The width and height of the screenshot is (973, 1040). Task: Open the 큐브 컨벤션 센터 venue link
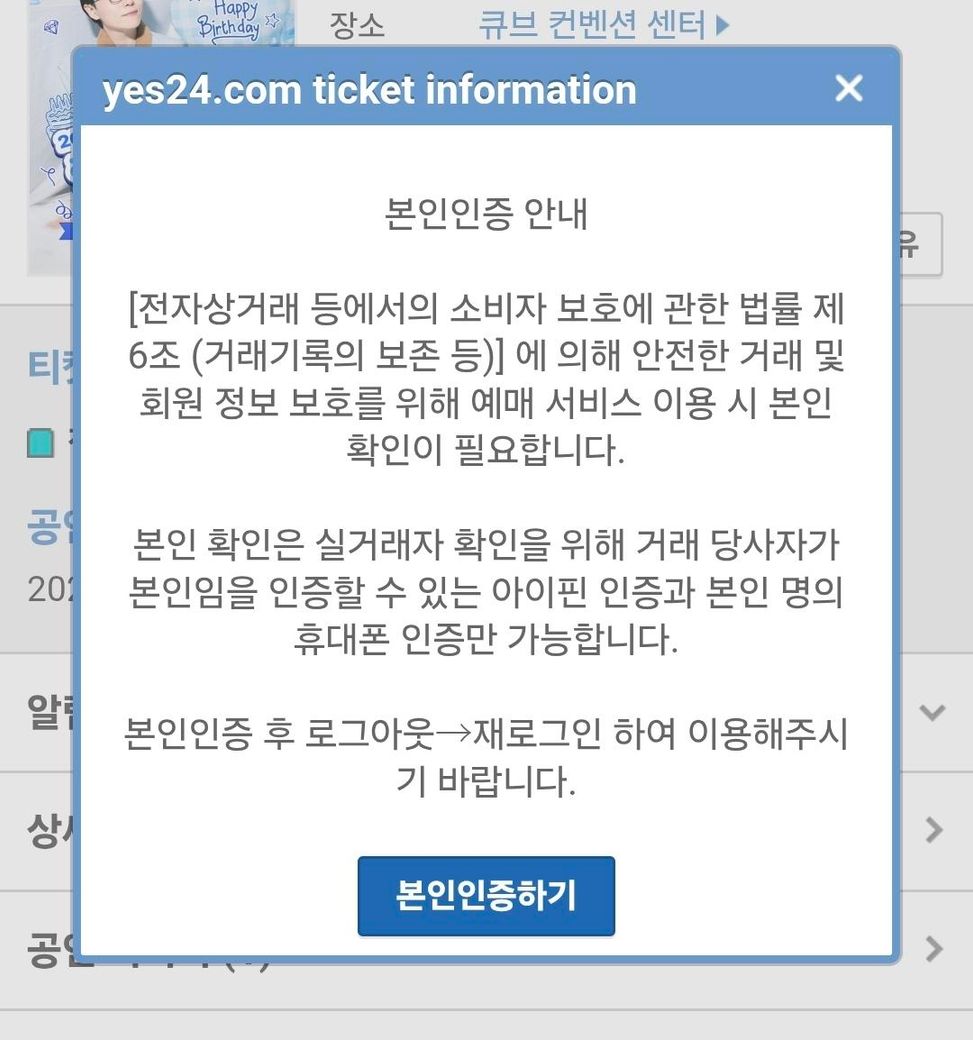click(592, 26)
